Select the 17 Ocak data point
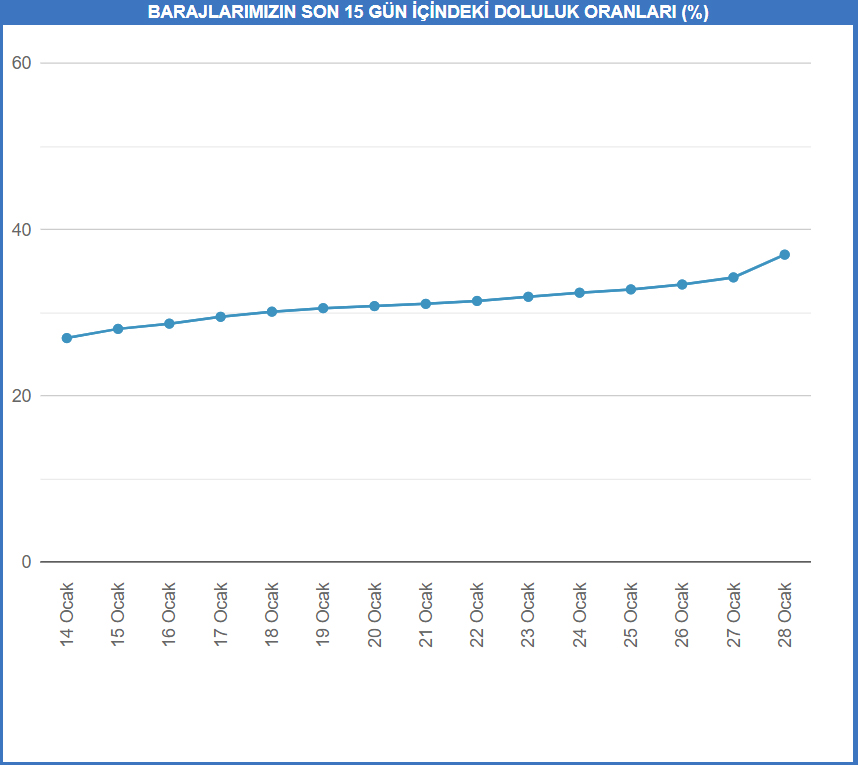The height and width of the screenshot is (765, 858). (221, 317)
